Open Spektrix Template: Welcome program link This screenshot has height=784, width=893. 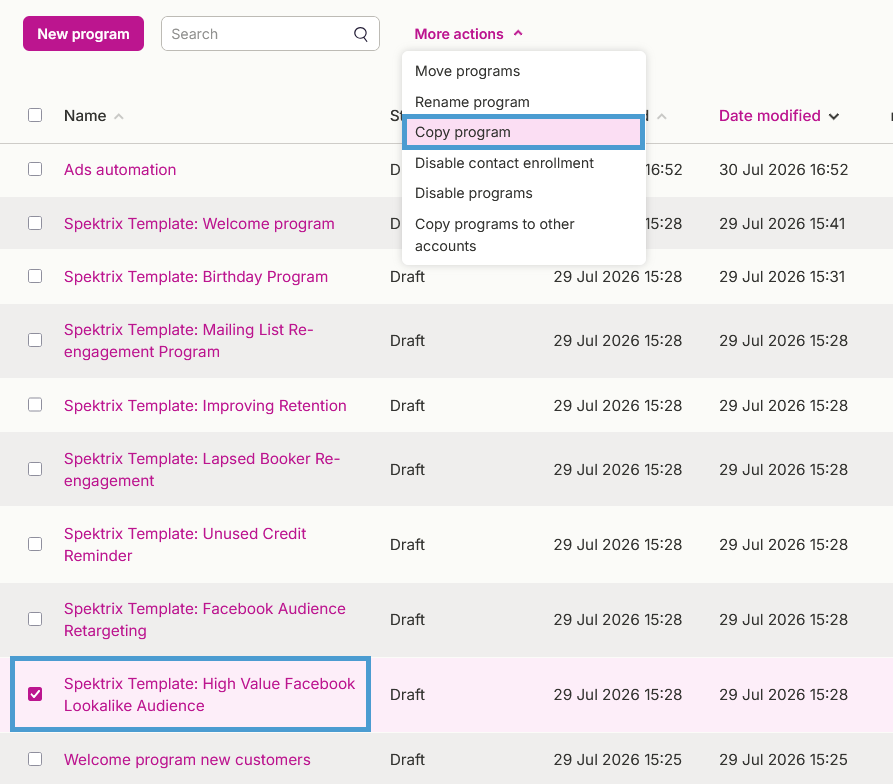pyautogui.click(x=199, y=224)
